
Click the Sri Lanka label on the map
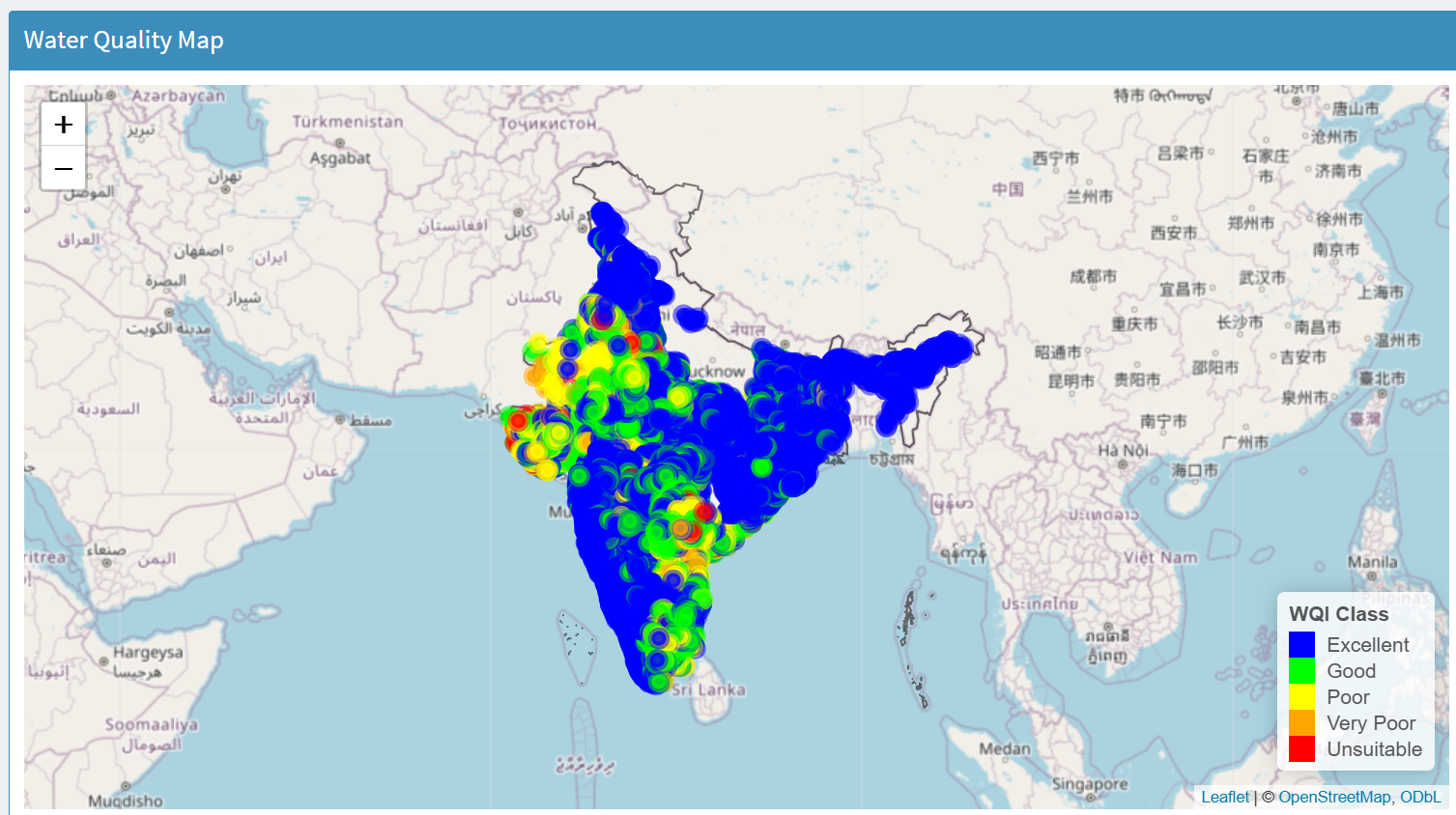708,689
